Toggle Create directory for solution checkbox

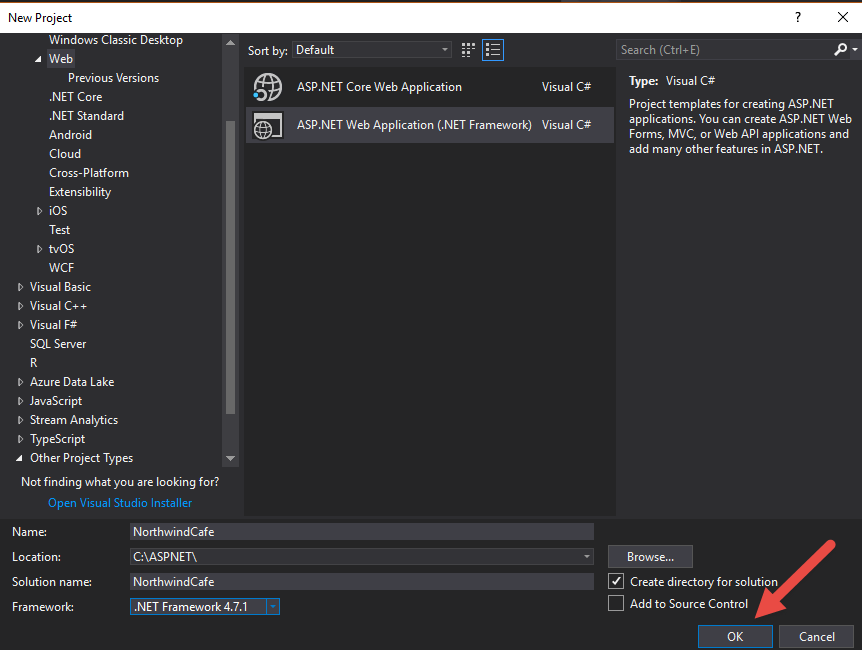pyautogui.click(x=616, y=581)
